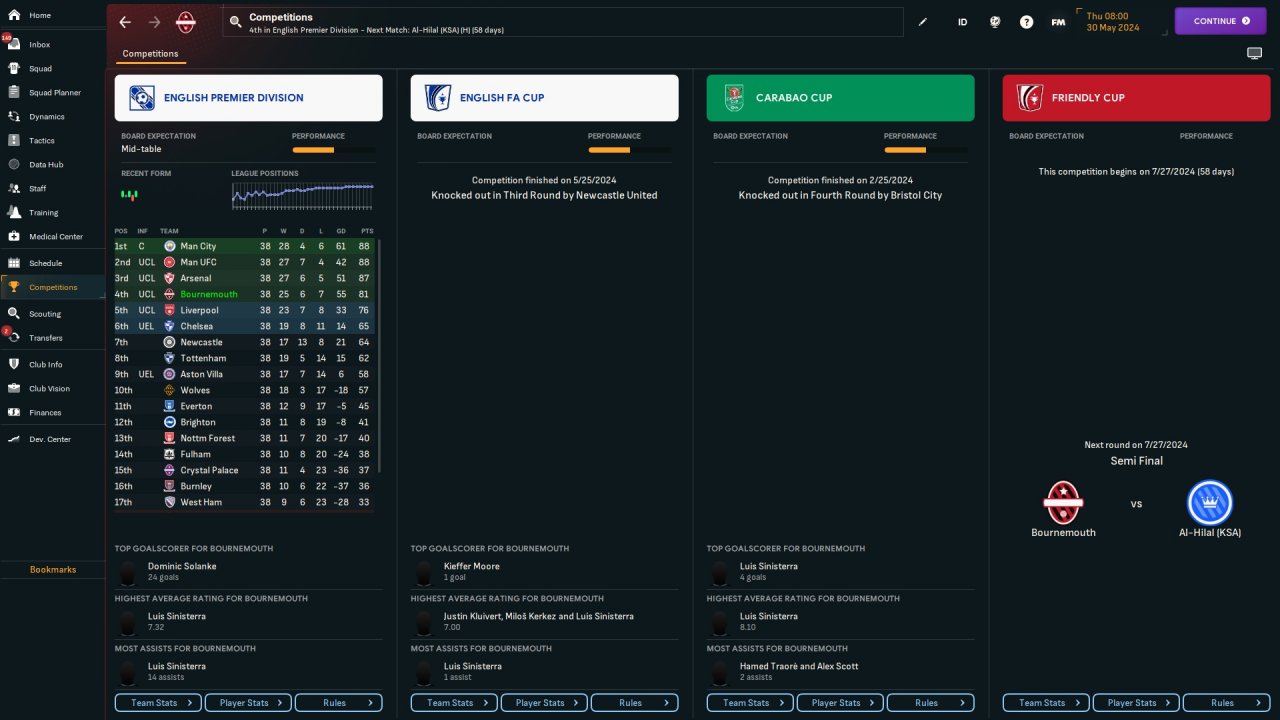The height and width of the screenshot is (720, 1280).
Task: Go to the Squad screen
Action: 40,69
